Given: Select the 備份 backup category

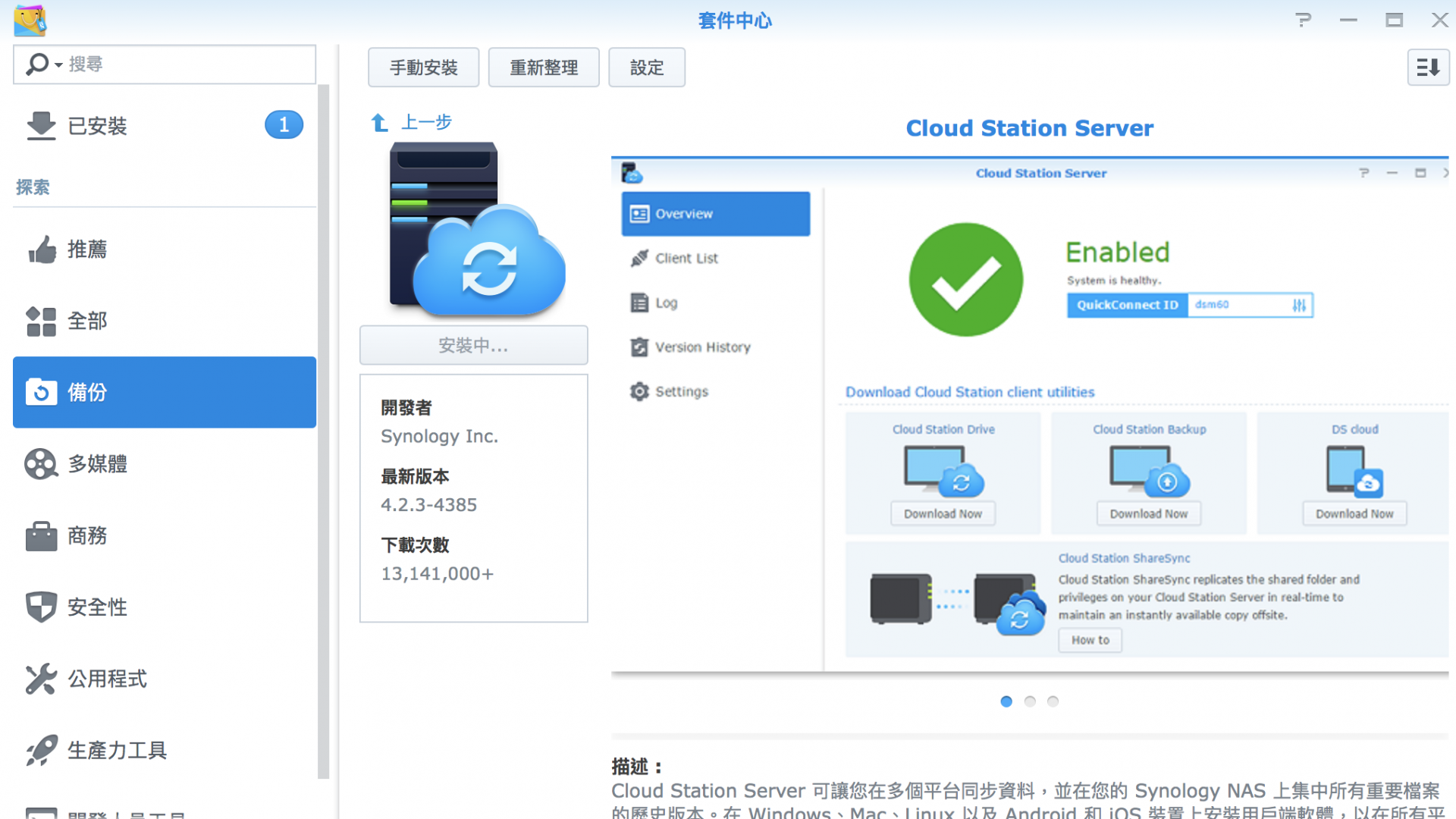Looking at the screenshot, I should click(x=164, y=392).
